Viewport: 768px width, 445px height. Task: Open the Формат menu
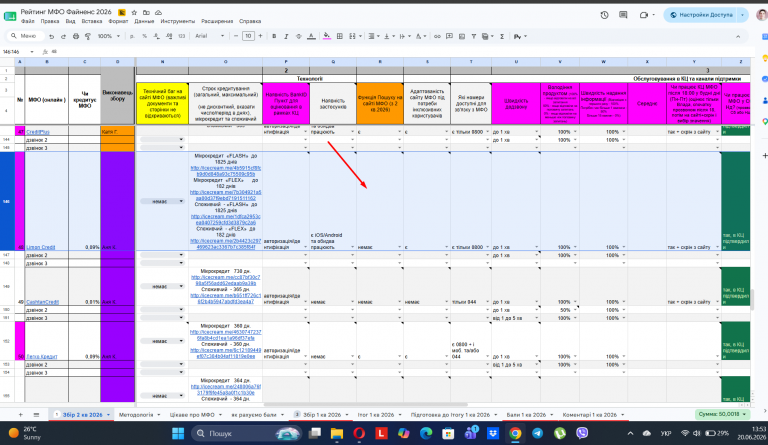click(118, 22)
